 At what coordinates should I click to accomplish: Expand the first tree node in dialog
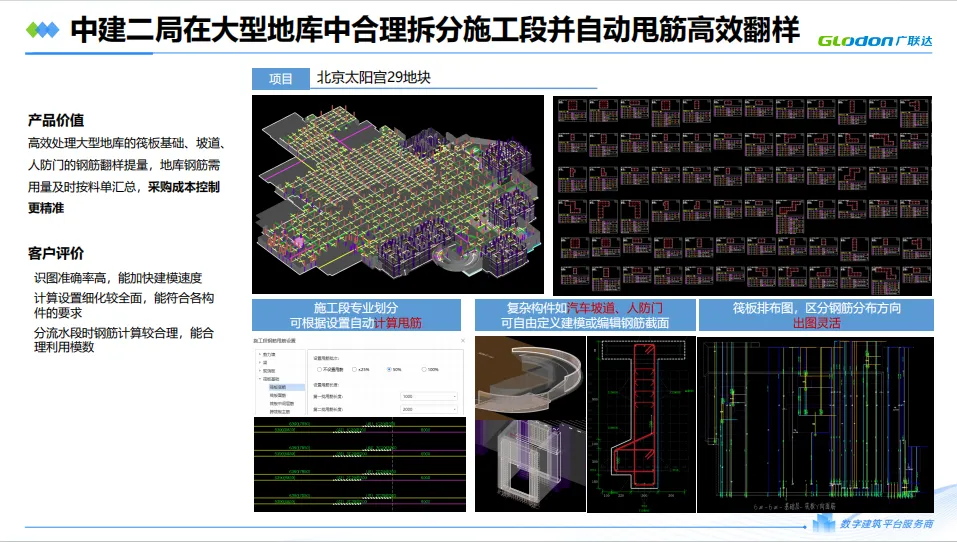tap(260, 355)
